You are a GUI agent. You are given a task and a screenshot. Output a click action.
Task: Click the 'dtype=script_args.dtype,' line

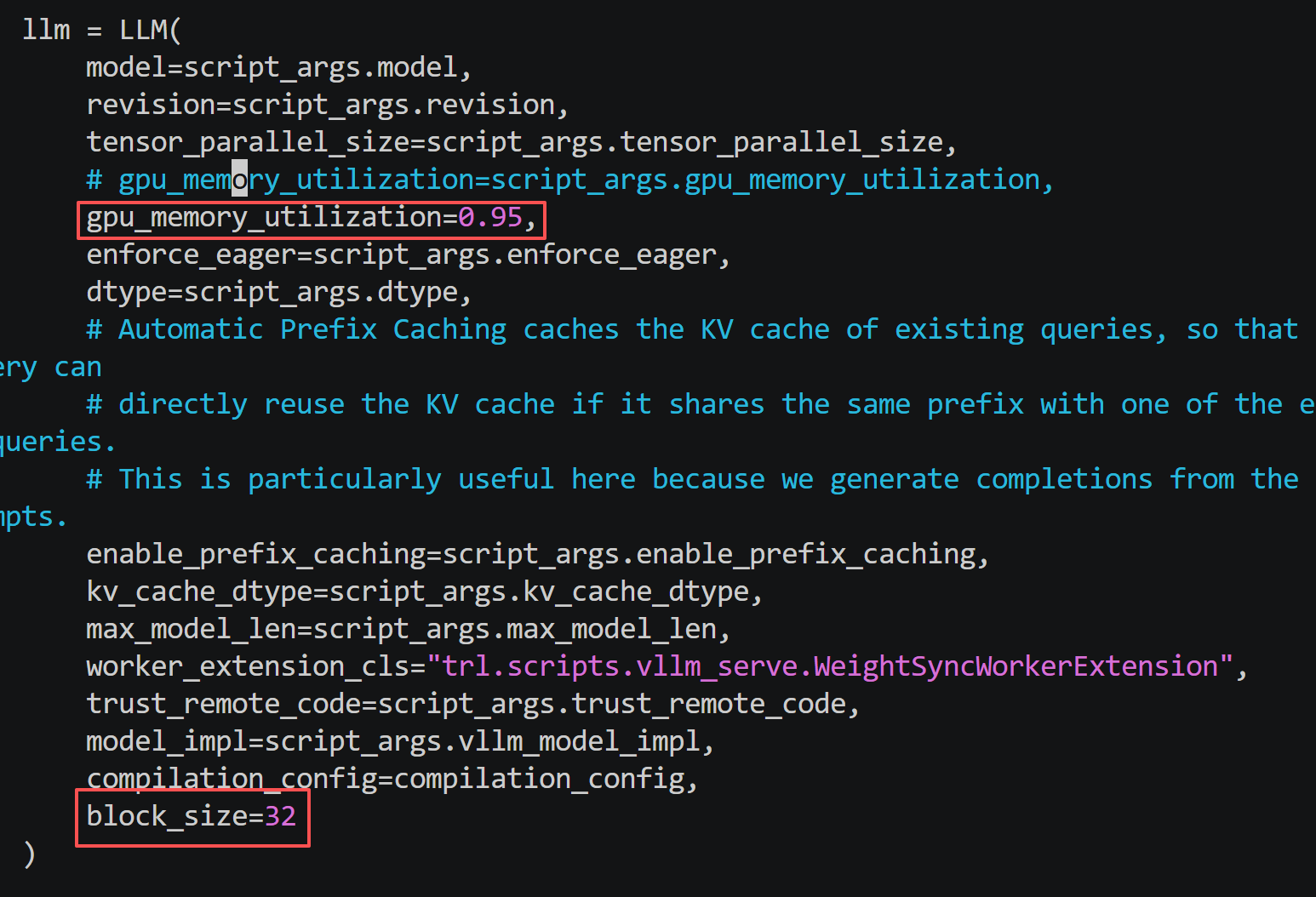coord(278,292)
